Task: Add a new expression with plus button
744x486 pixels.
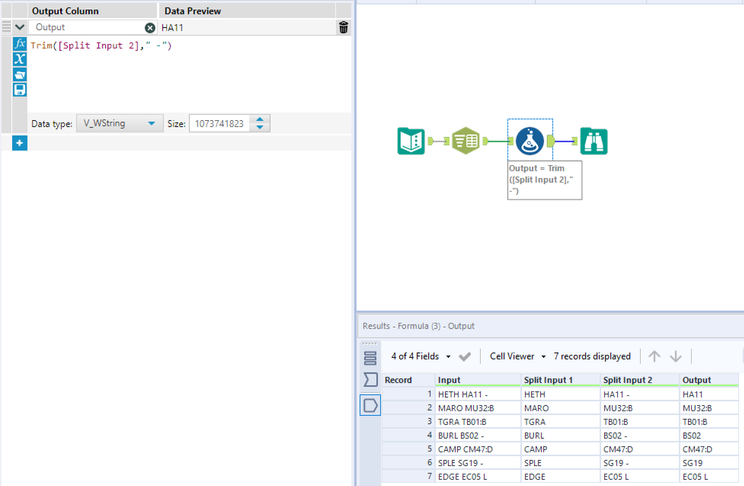Action: (19, 143)
